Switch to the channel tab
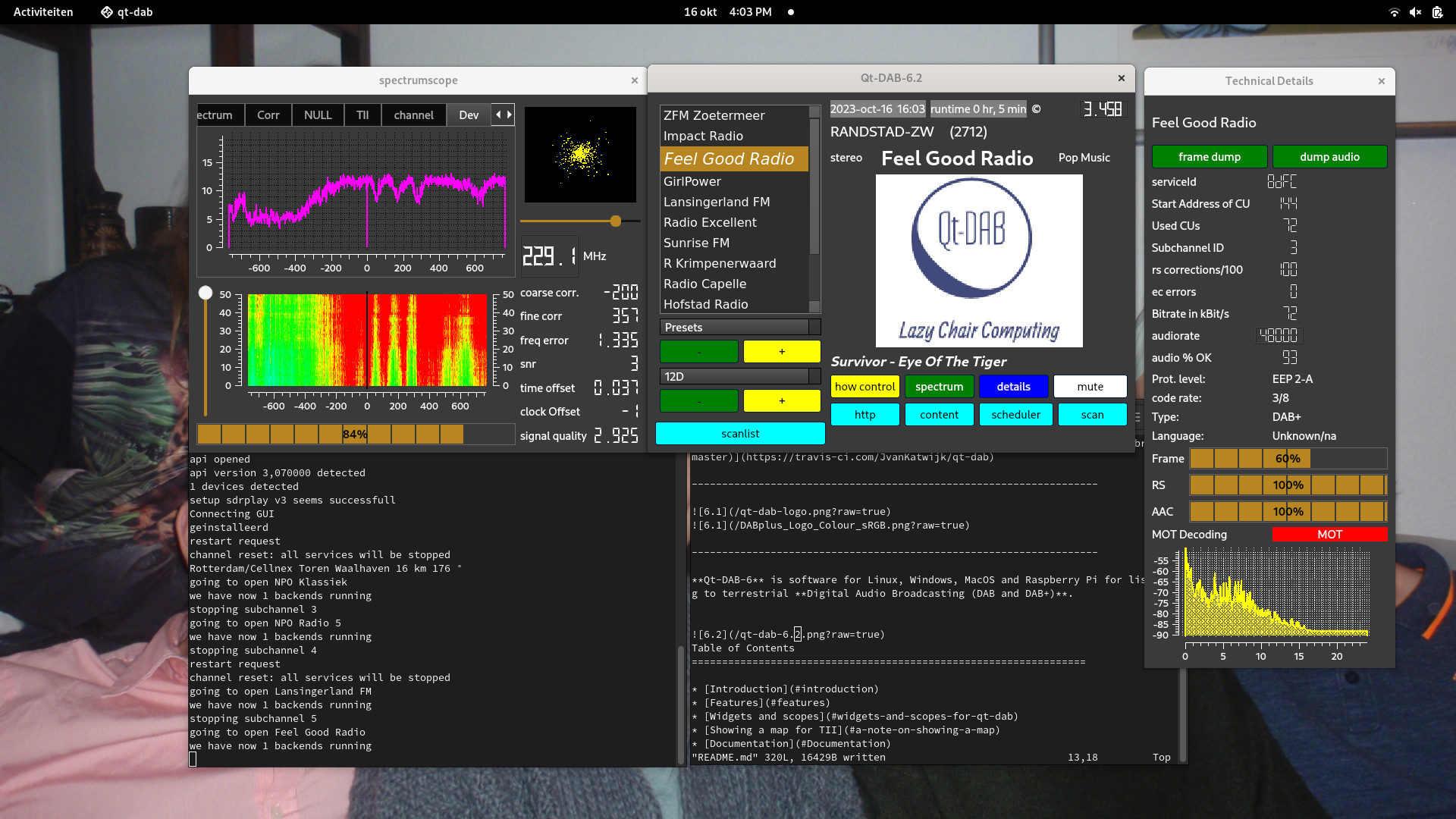Image resolution: width=1456 pixels, height=819 pixels. [413, 115]
